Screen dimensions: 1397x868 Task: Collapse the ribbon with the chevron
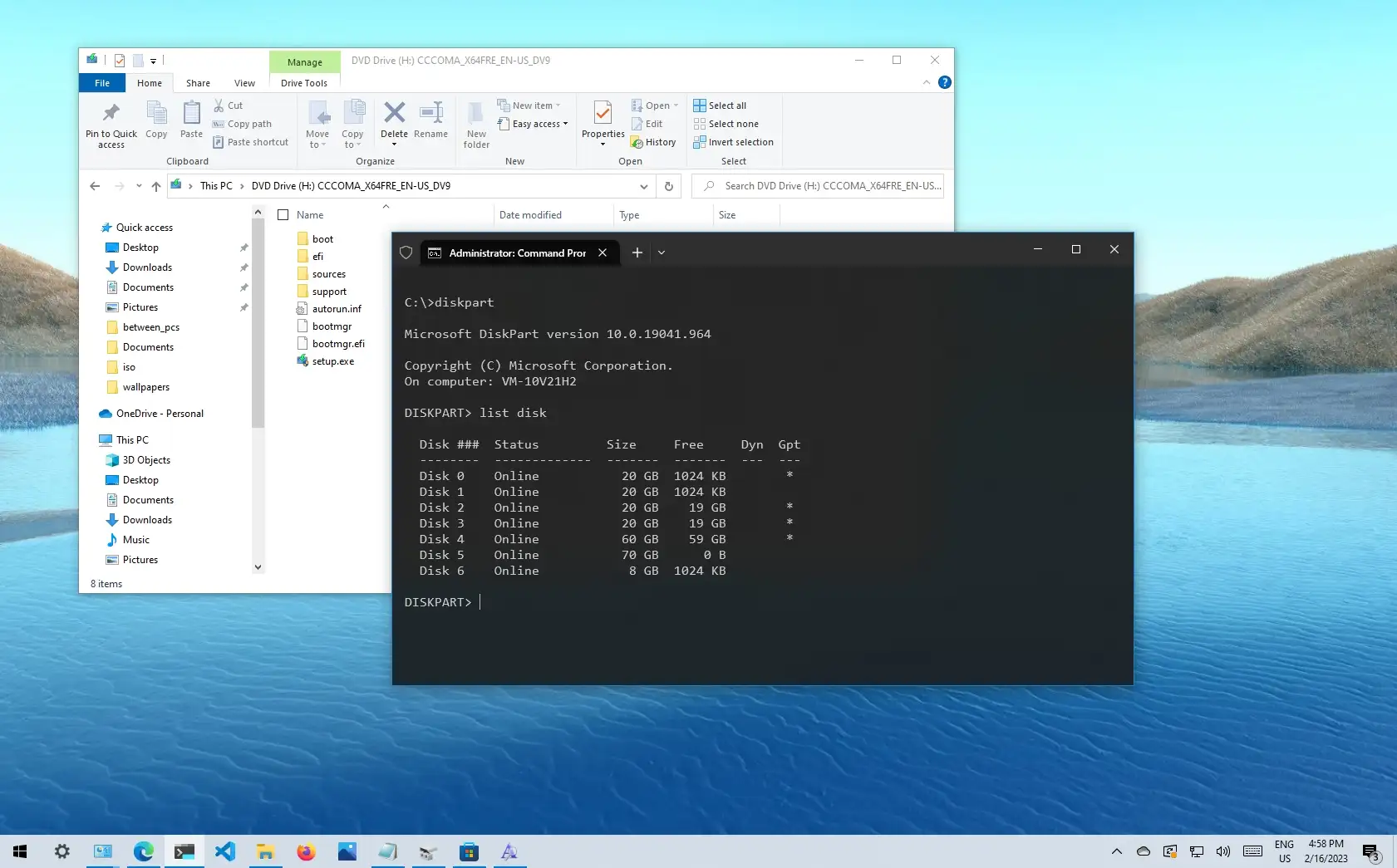[925, 82]
